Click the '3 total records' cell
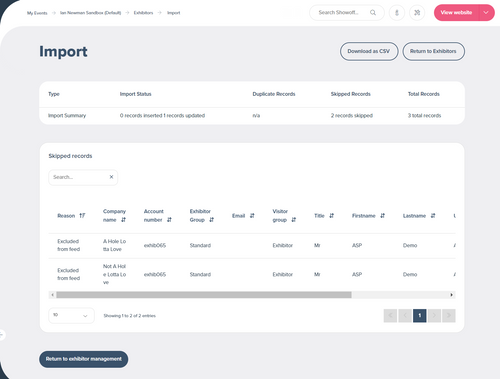Viewport: 500px width, 379px height. tap(424, 115)
